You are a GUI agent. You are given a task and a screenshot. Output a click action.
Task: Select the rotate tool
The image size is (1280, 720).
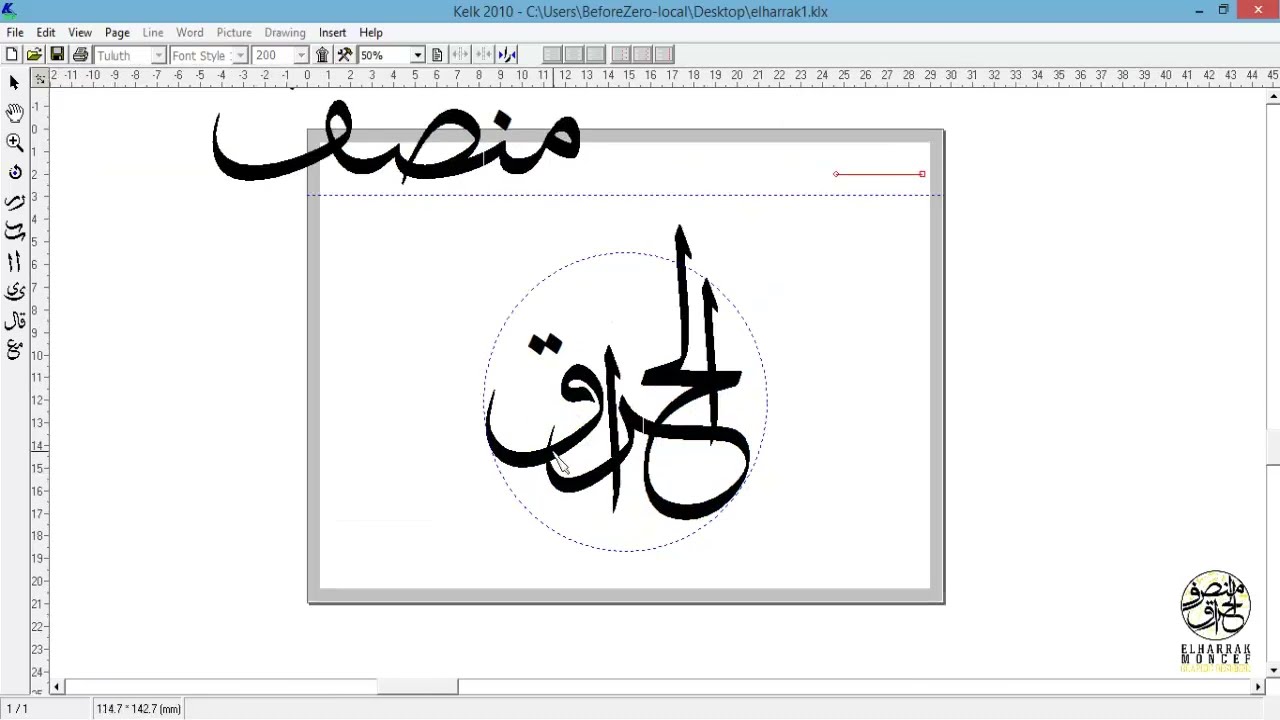pos(14,172)
